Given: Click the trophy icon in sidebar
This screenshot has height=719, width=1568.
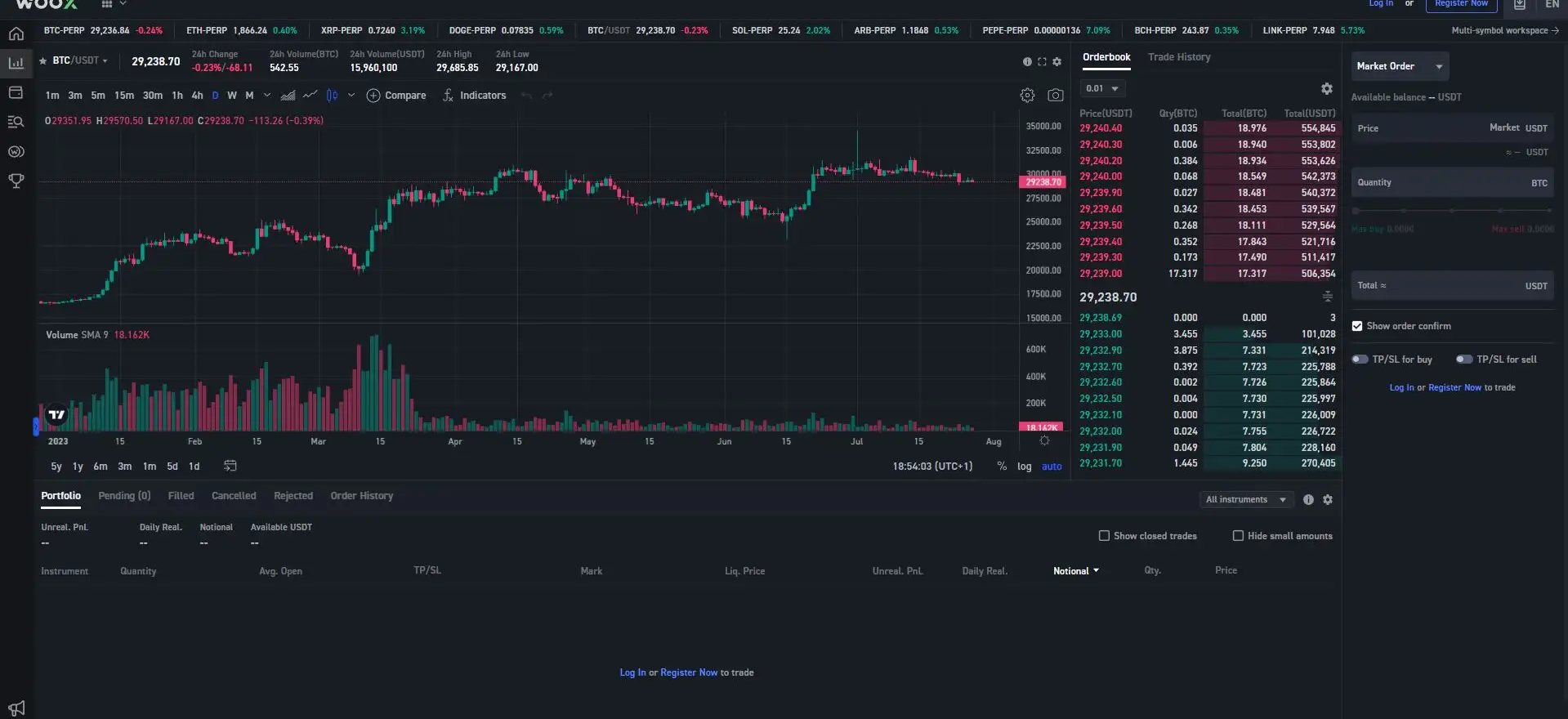Looking at the screenshot, I should [x=16, y=181].
